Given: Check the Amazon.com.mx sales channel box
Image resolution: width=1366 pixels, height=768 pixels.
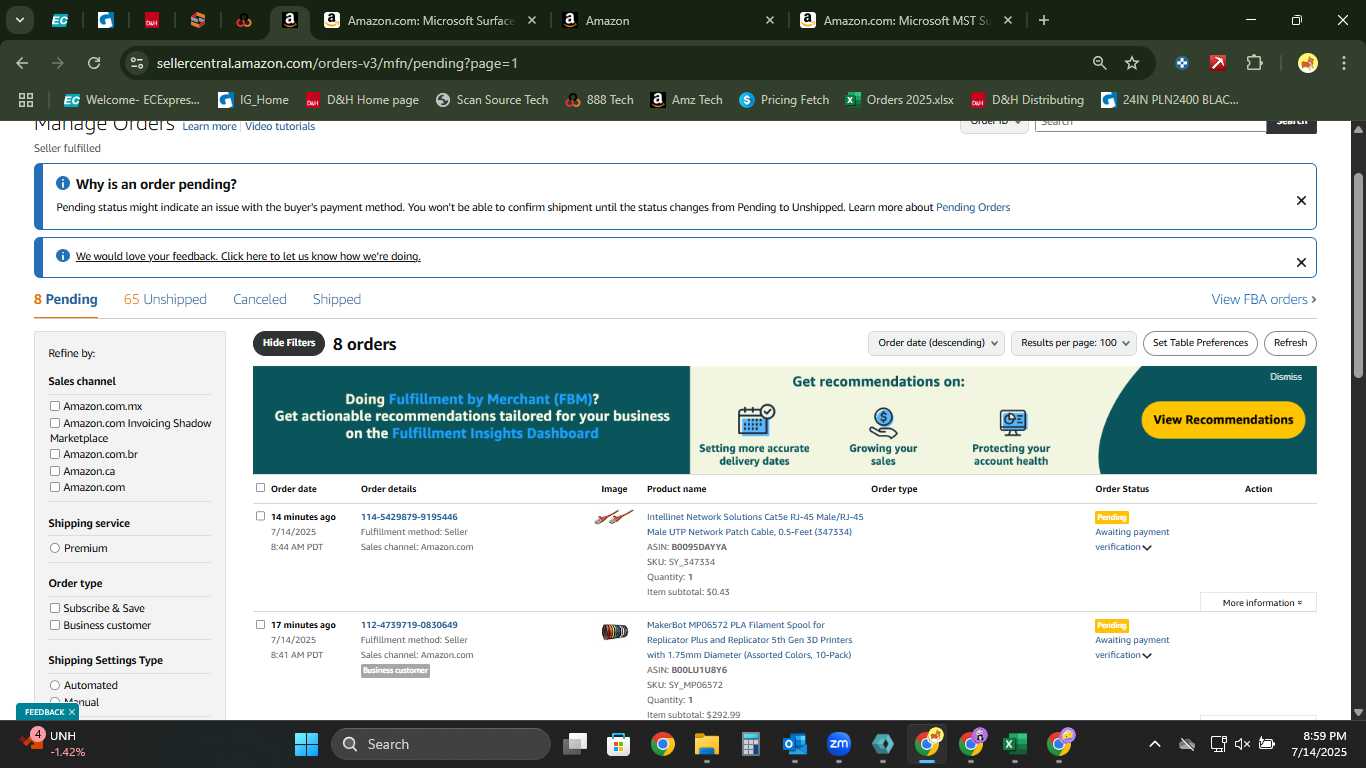Looking at the screenshot, I should (55, 406).
